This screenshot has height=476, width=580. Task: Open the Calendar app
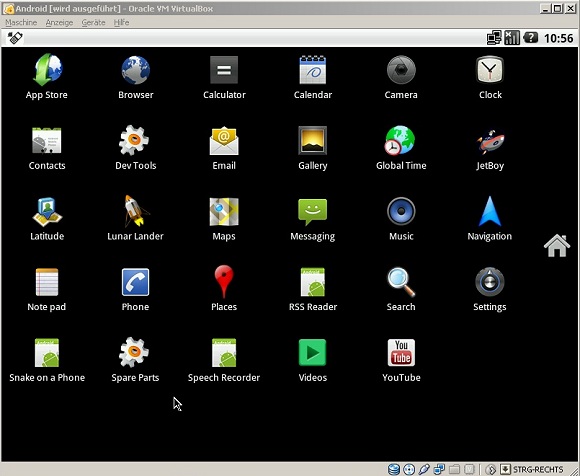pyautogui.click(x=313, y=77)
